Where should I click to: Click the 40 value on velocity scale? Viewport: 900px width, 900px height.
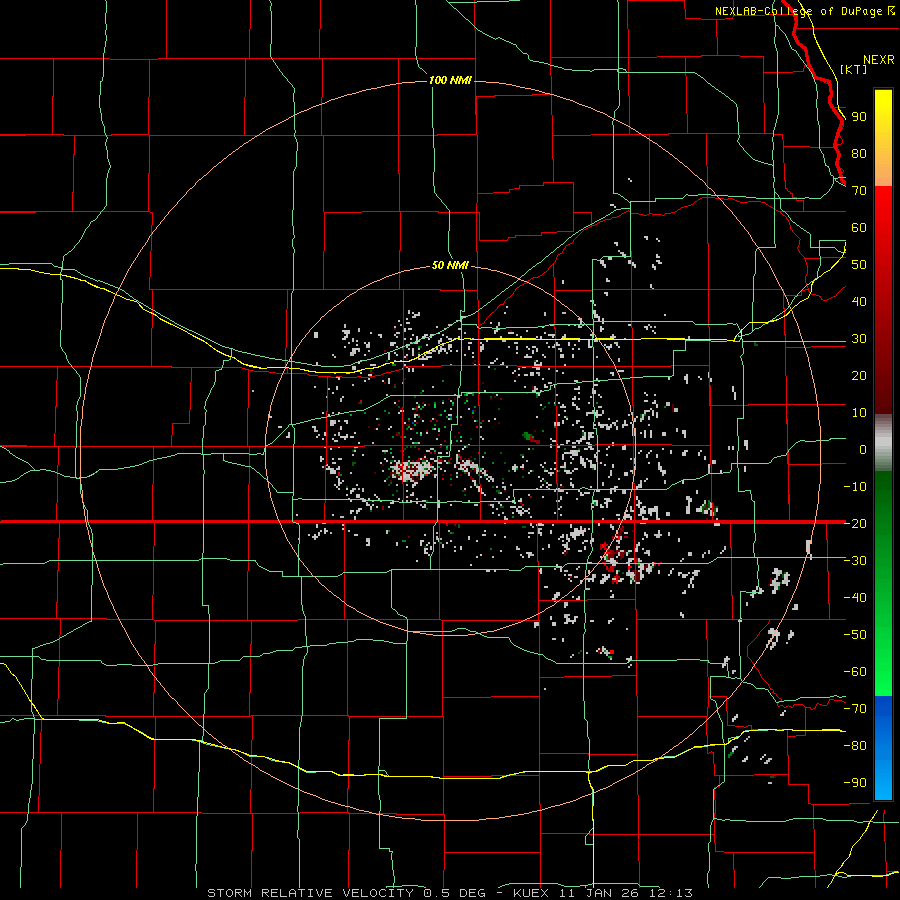pos(859,301)
